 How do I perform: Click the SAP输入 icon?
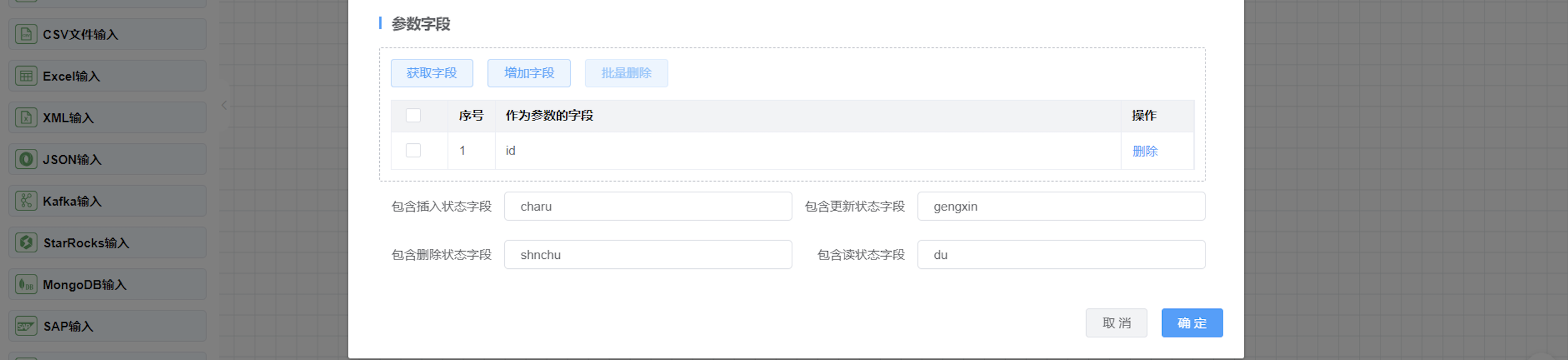click(26, 326)
